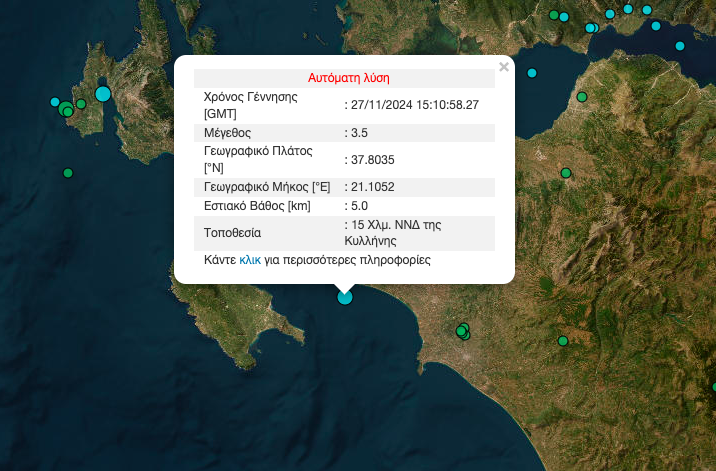Click the green marker at the top, right of the popup

tap(554, 15)
